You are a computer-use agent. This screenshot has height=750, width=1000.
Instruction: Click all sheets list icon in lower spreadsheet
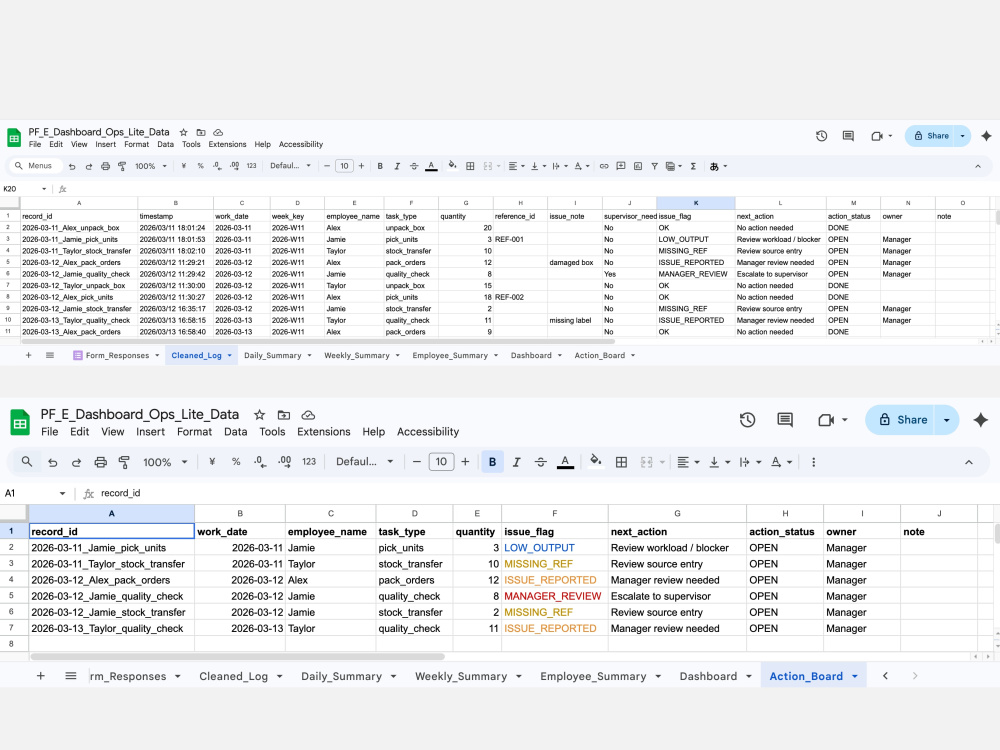71,676
